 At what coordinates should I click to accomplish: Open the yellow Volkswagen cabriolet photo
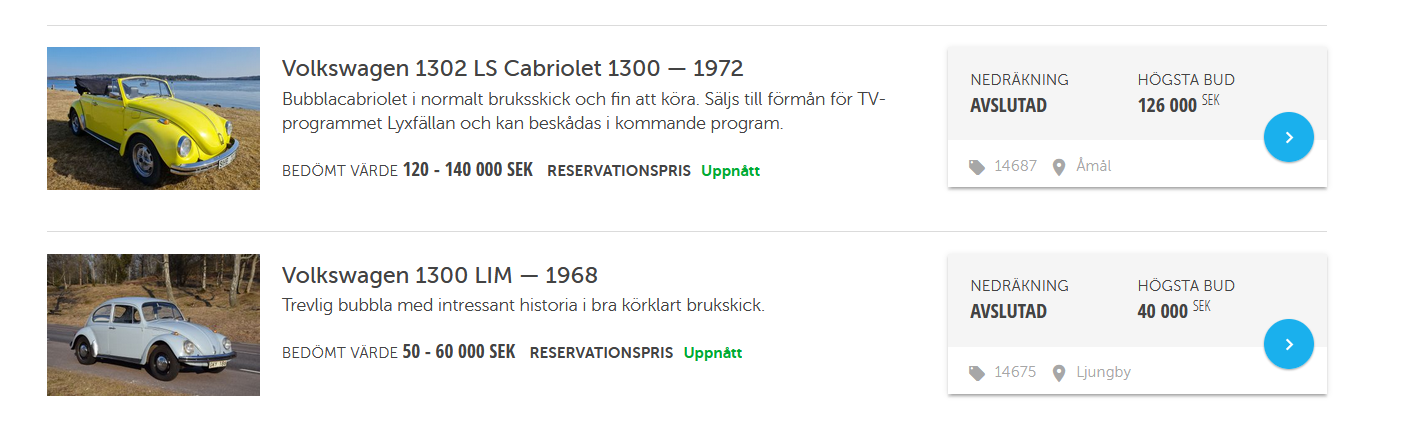153,118
